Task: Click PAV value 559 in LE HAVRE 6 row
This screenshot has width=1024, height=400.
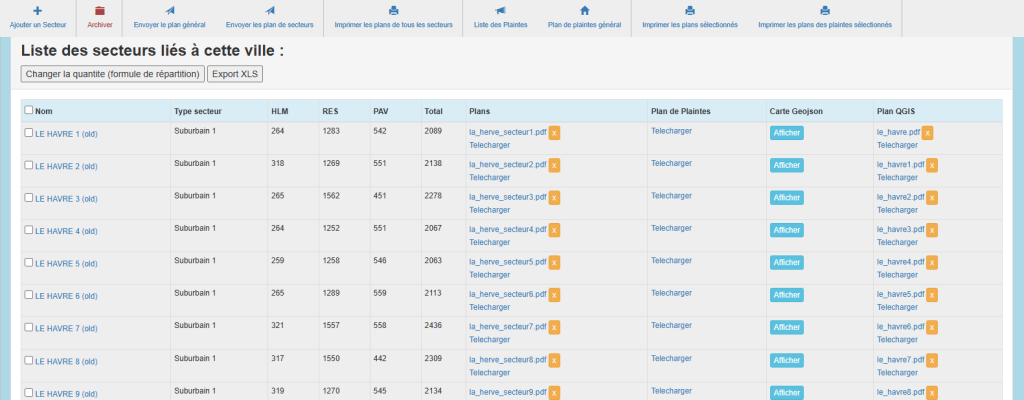Action: (x=380, y=293)
